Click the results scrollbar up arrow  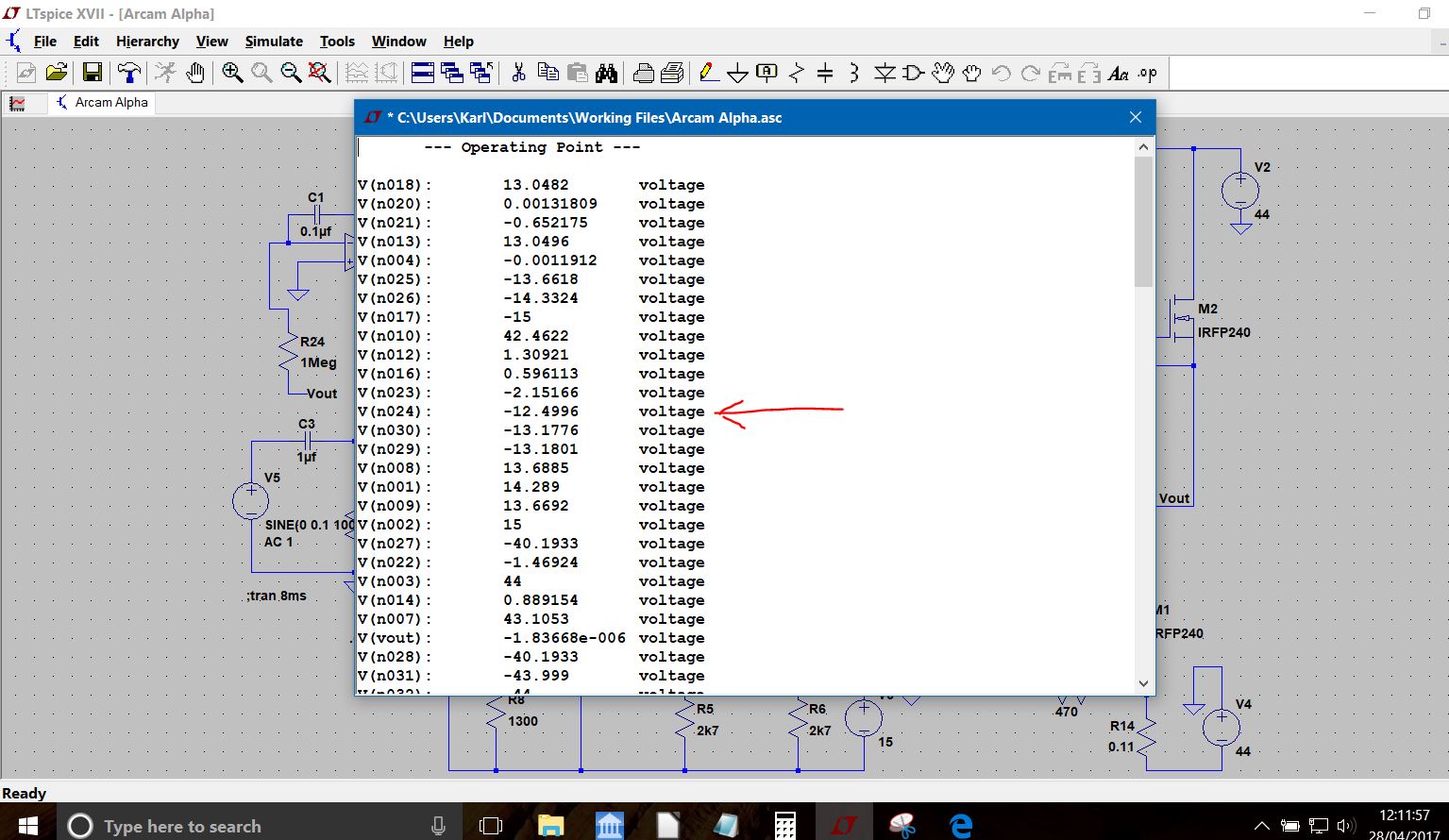click(x=1143, y=147)
